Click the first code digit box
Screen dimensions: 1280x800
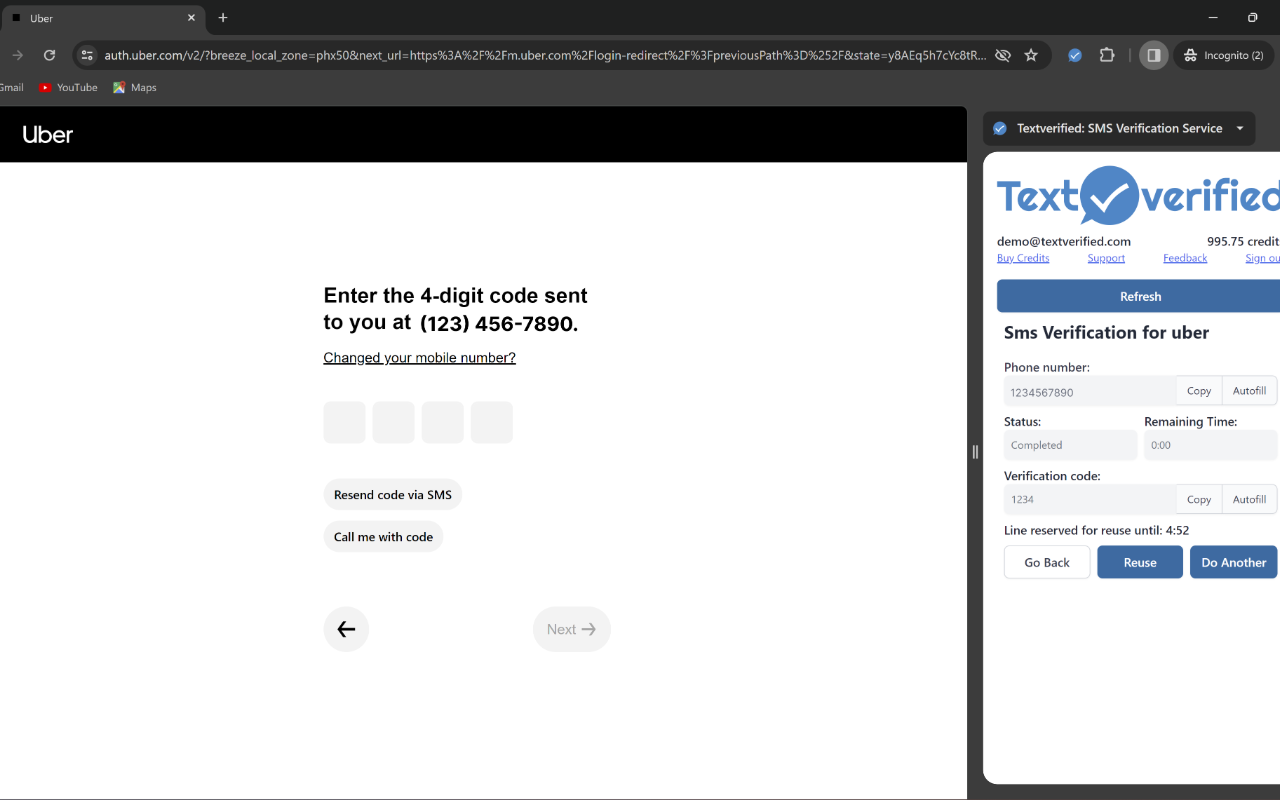pyautogui.click(x=344, y=422)
